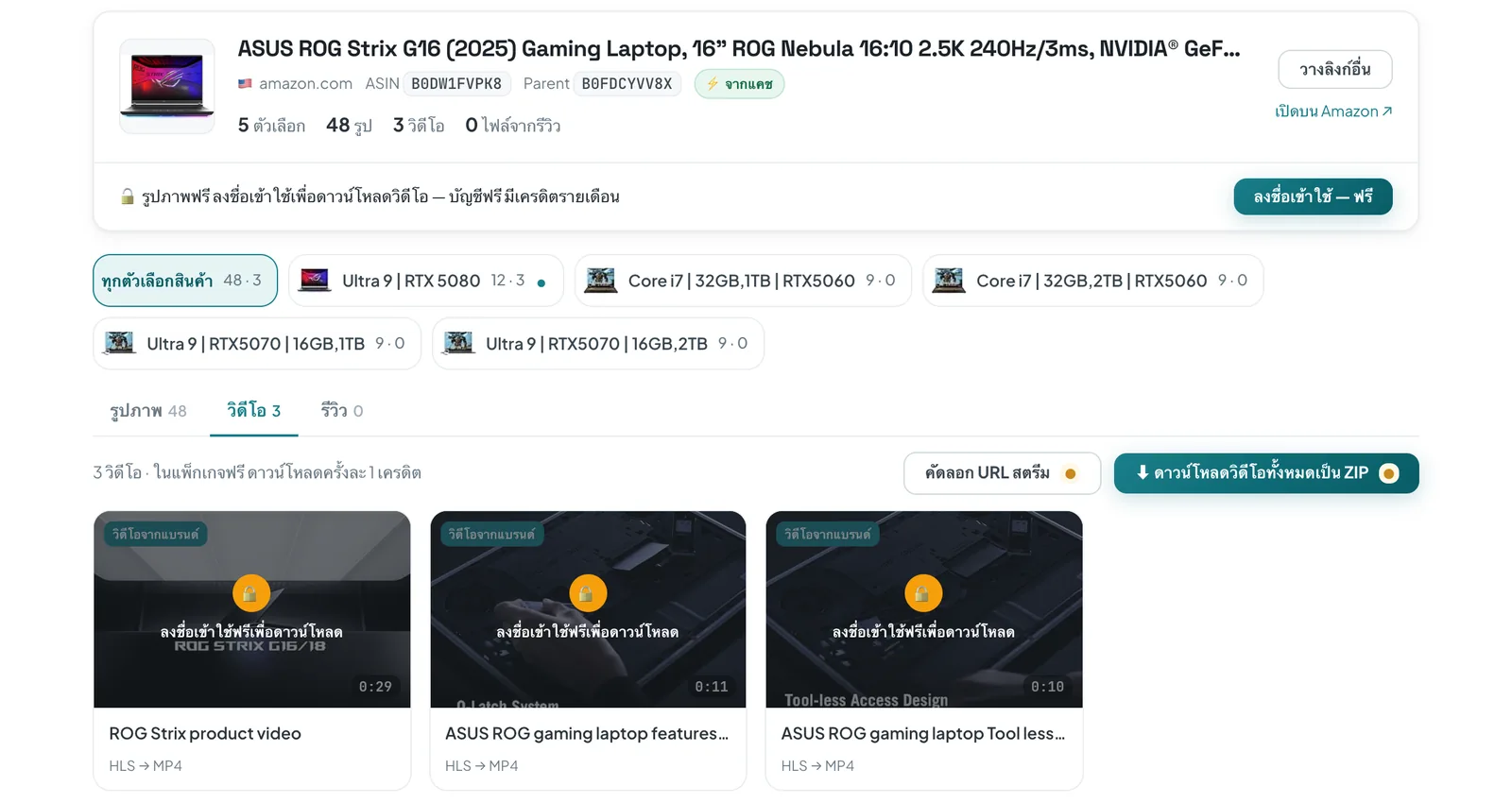This screenshot has height=803, width=1512.
Task: Click the laptop icon in the Ultra 9 RTX5070 16GB,2TB chip
Action: point(458,342)
